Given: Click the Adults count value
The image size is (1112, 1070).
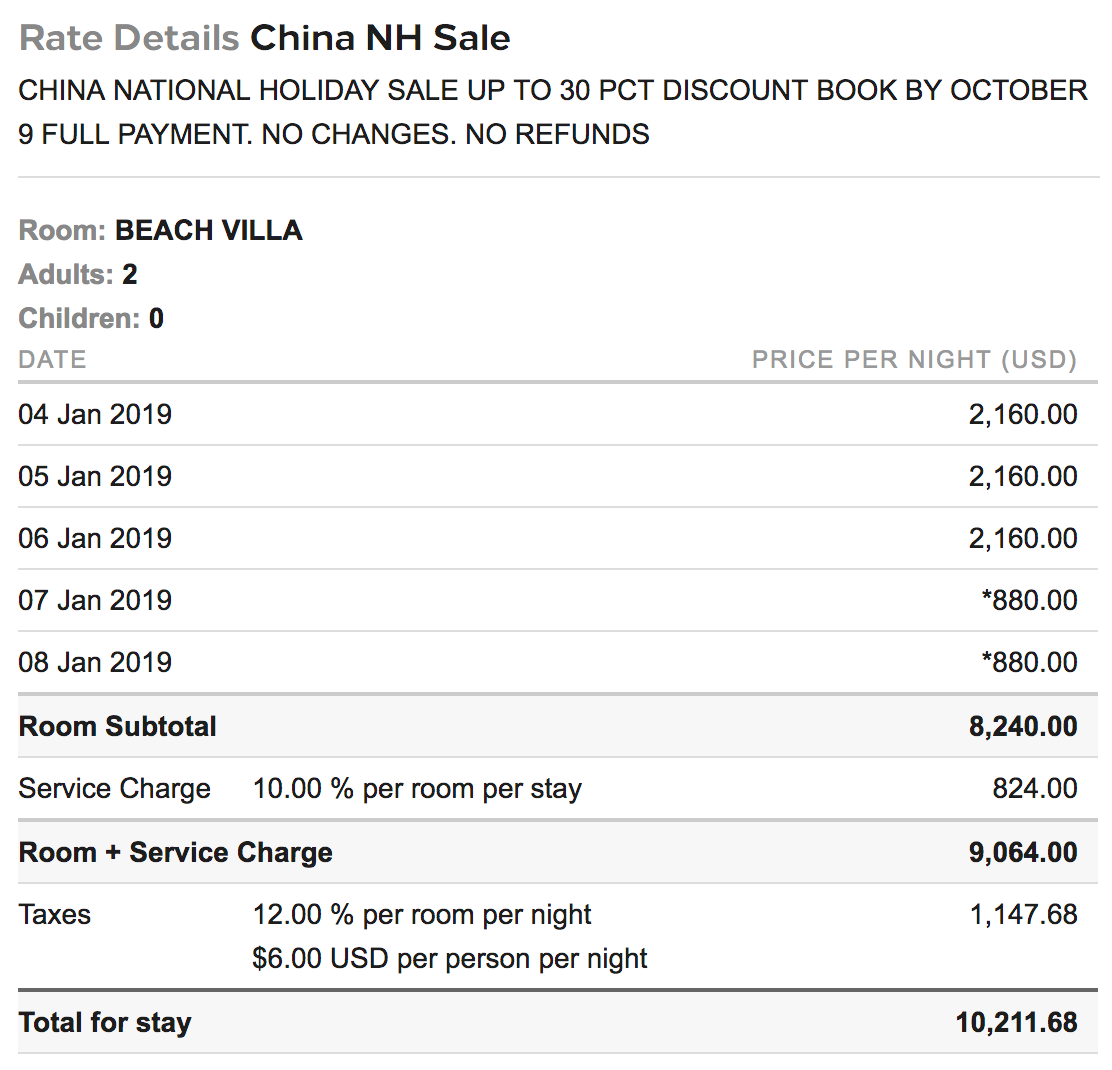Looking at the screenshot, I should click(x=130, y=274).
